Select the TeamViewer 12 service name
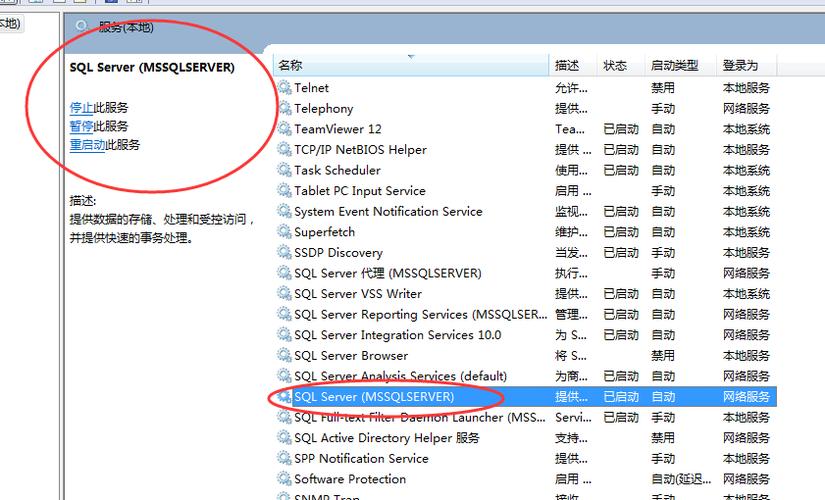 338,129
